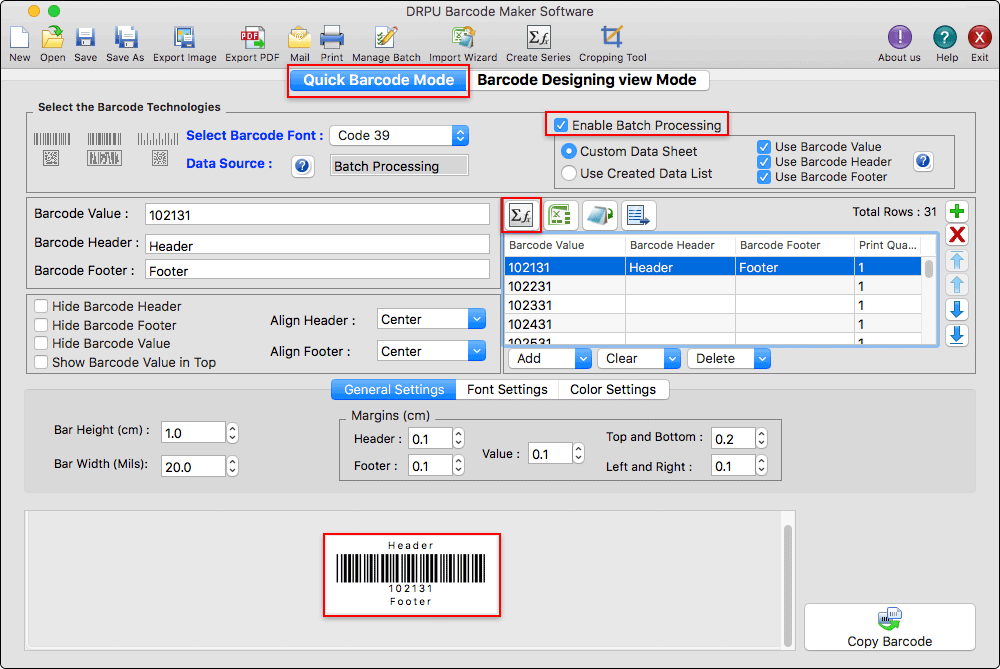Click the Barcode Header input field
Image resolution: width=1000 pixels, height=669 pixels.
coord(317,246)
